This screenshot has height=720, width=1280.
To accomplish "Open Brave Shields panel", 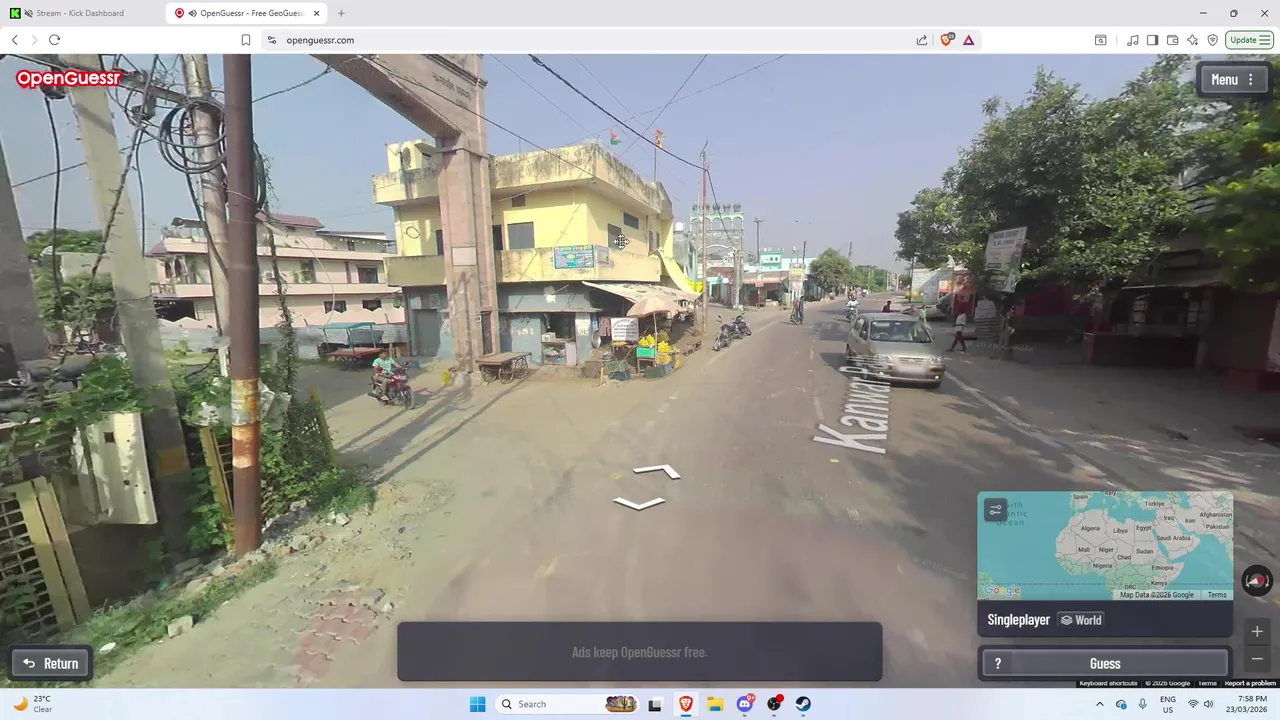I will tap(946, 40).
